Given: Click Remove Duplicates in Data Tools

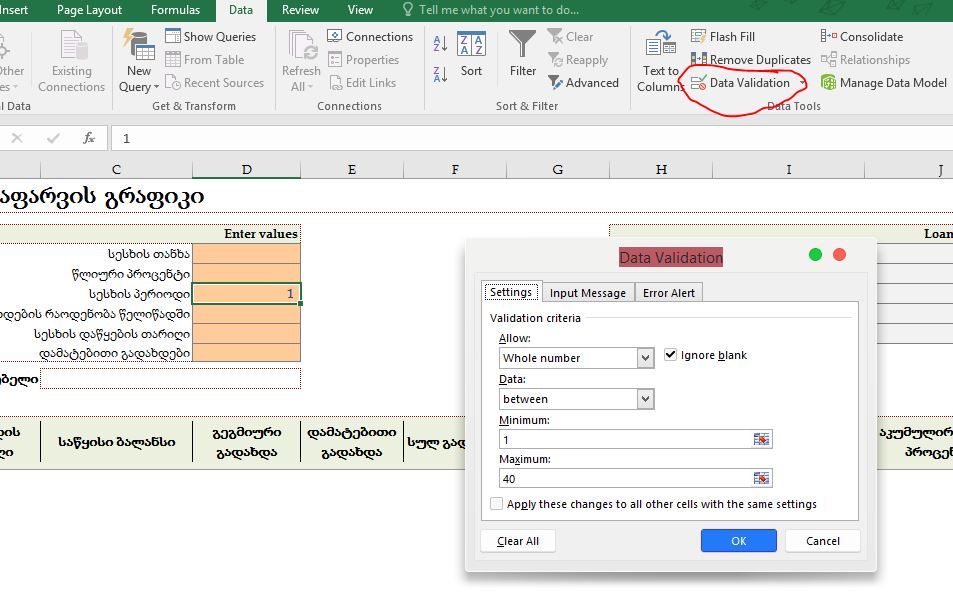Looking at the screenshot, I should [x=750, y=60].
